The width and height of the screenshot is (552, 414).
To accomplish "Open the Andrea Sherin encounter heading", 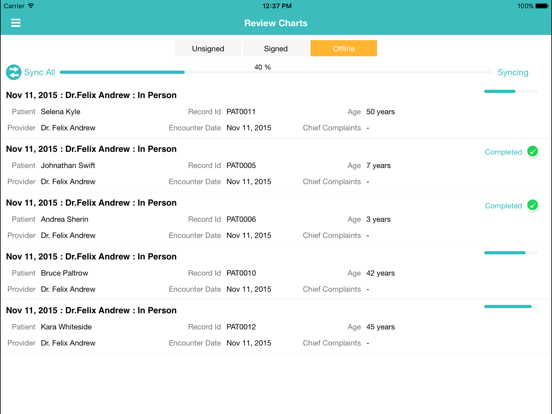I will point(91,203).
